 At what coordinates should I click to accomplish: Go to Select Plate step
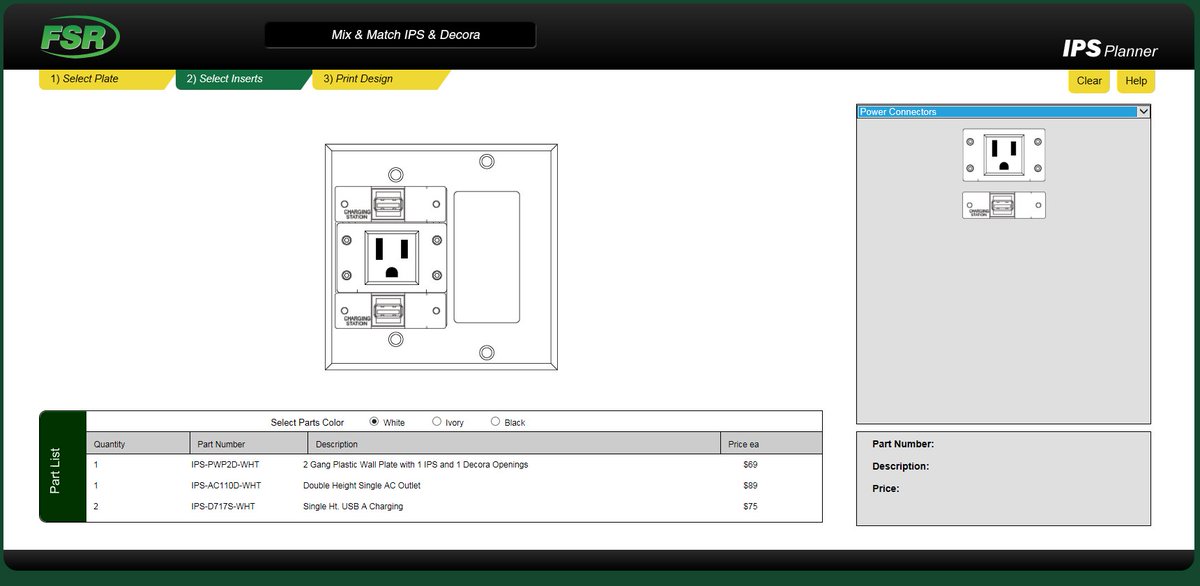(x=106, y=79)
